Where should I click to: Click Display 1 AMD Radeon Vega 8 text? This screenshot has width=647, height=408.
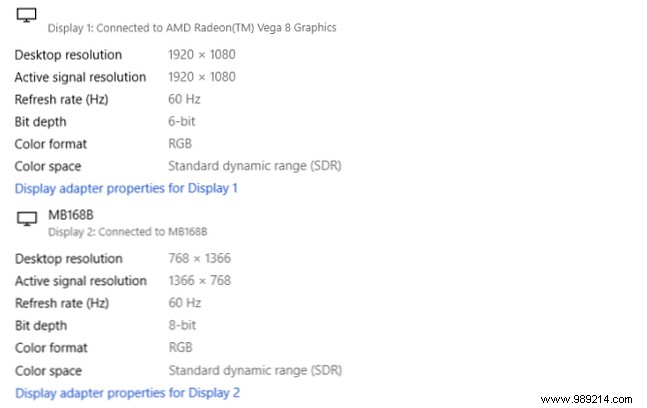pyautogui.click(x=192, y=28)
